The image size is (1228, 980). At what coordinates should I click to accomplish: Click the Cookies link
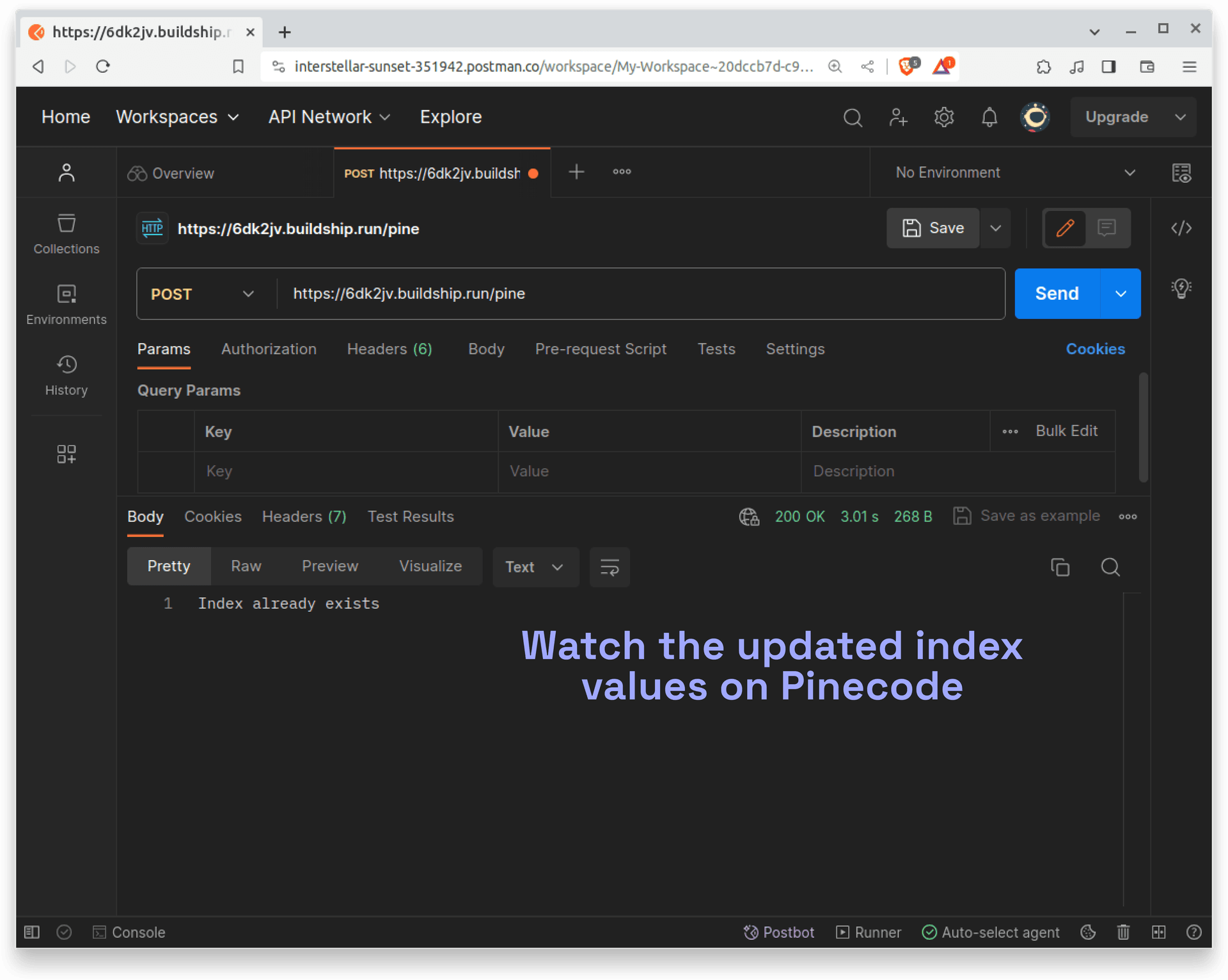point(1095,349)
